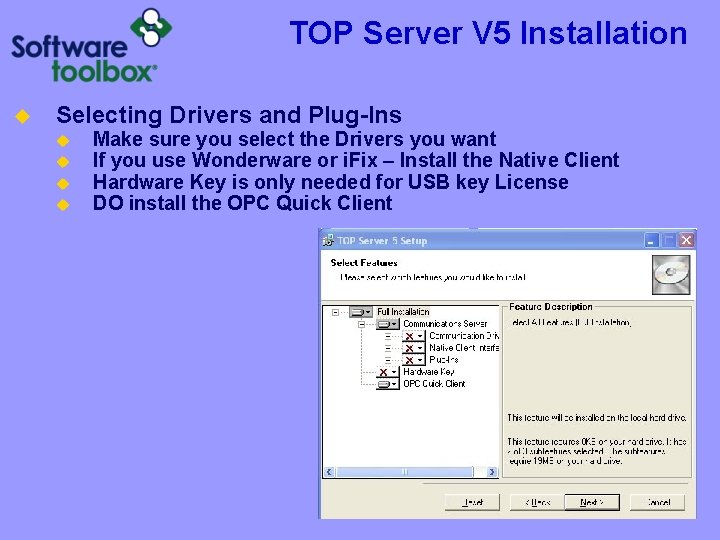Select the Communication Drivers tree row
Screen dimensions: 720x540
point(464,336)
